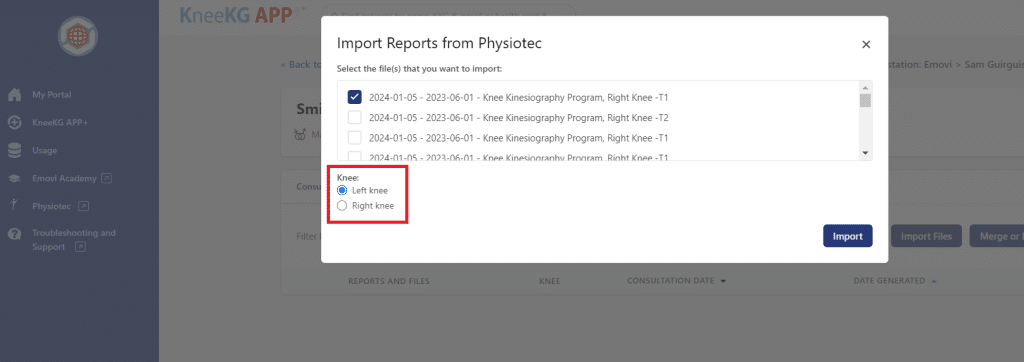The height and width of the screenshot is (362, 1024).
Task: Click the Emovi Academy graduation cap icon
Action: [x=14, y=178]
